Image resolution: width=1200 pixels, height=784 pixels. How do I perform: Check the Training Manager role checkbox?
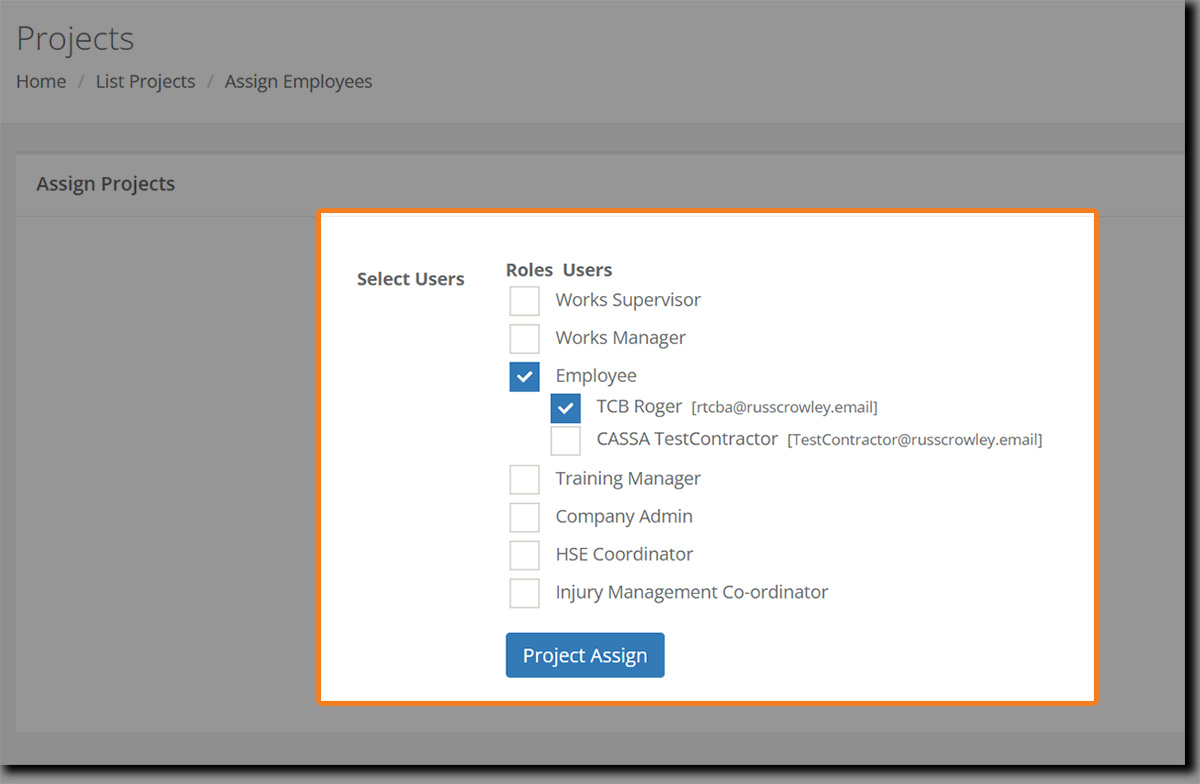(x=524, y=479)
